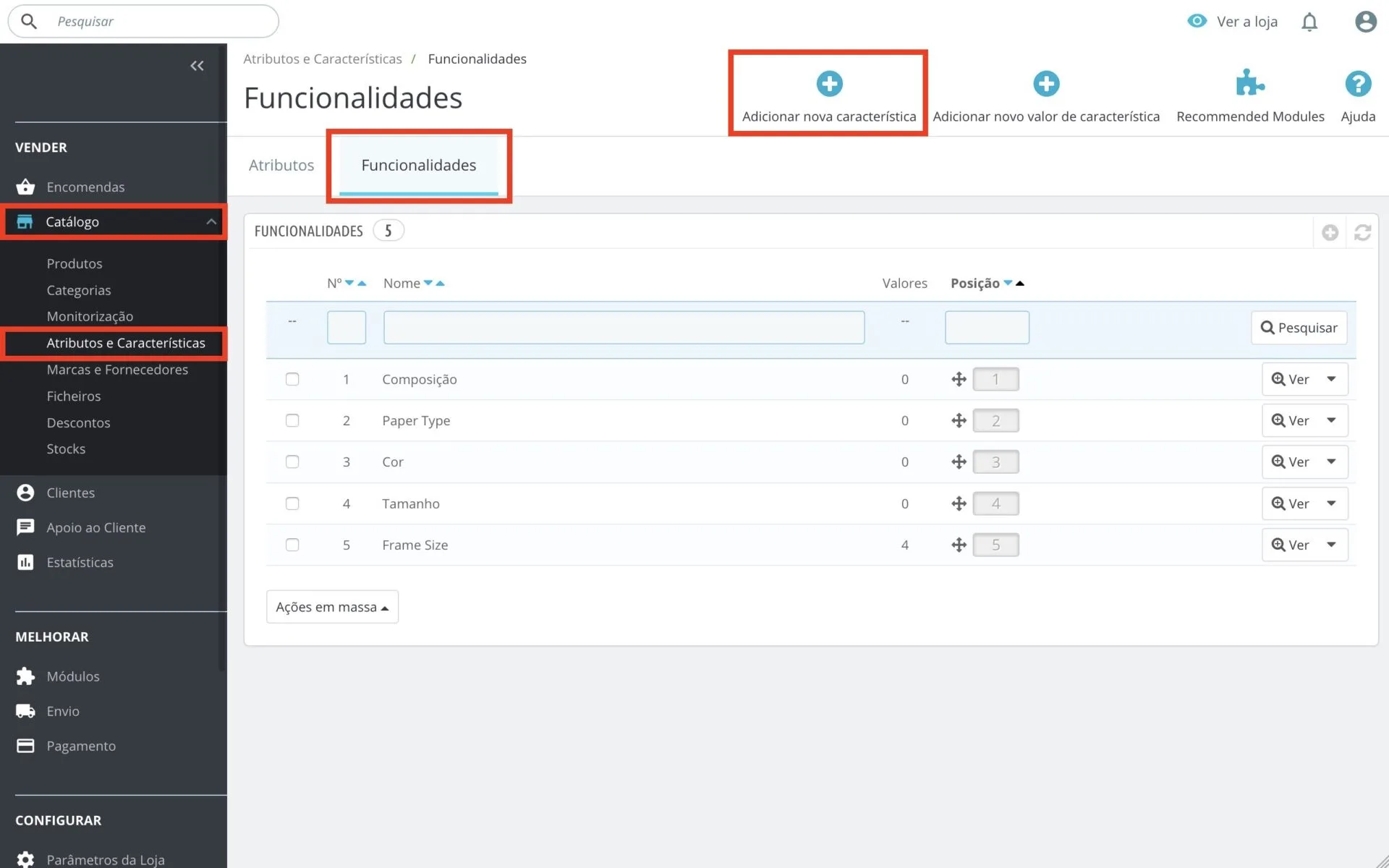Click the Ajuda help icon
This screenshot has height=868, width=1389.
tap(1358, 83)
